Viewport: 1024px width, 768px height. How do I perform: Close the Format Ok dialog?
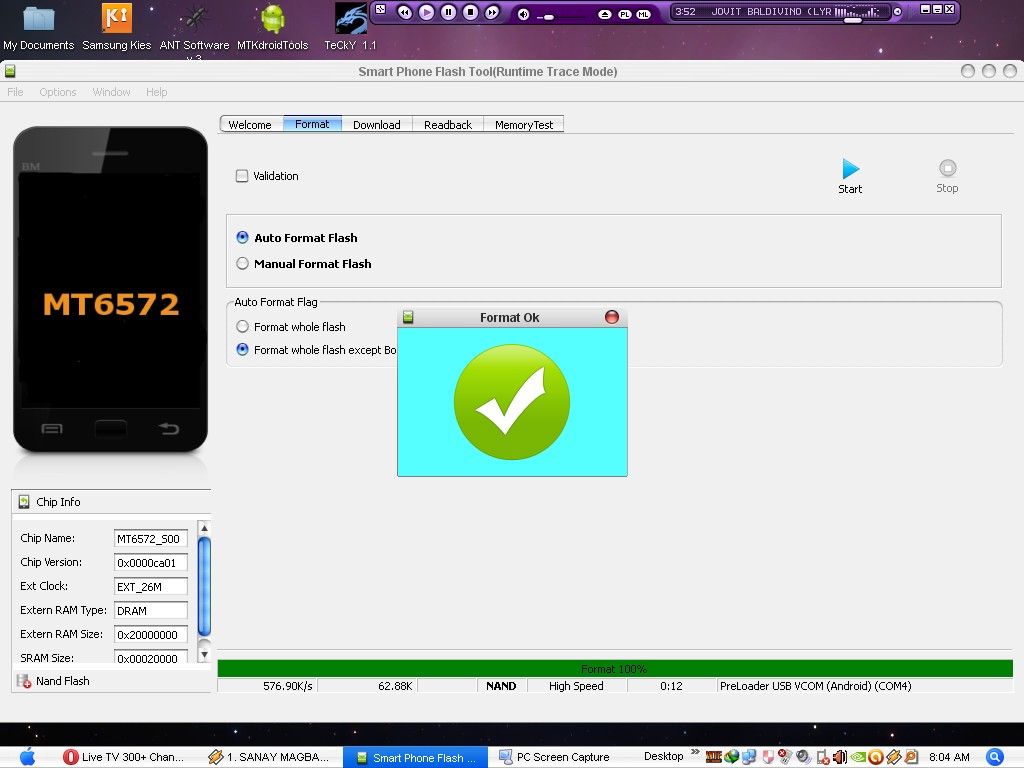[612, 317]
